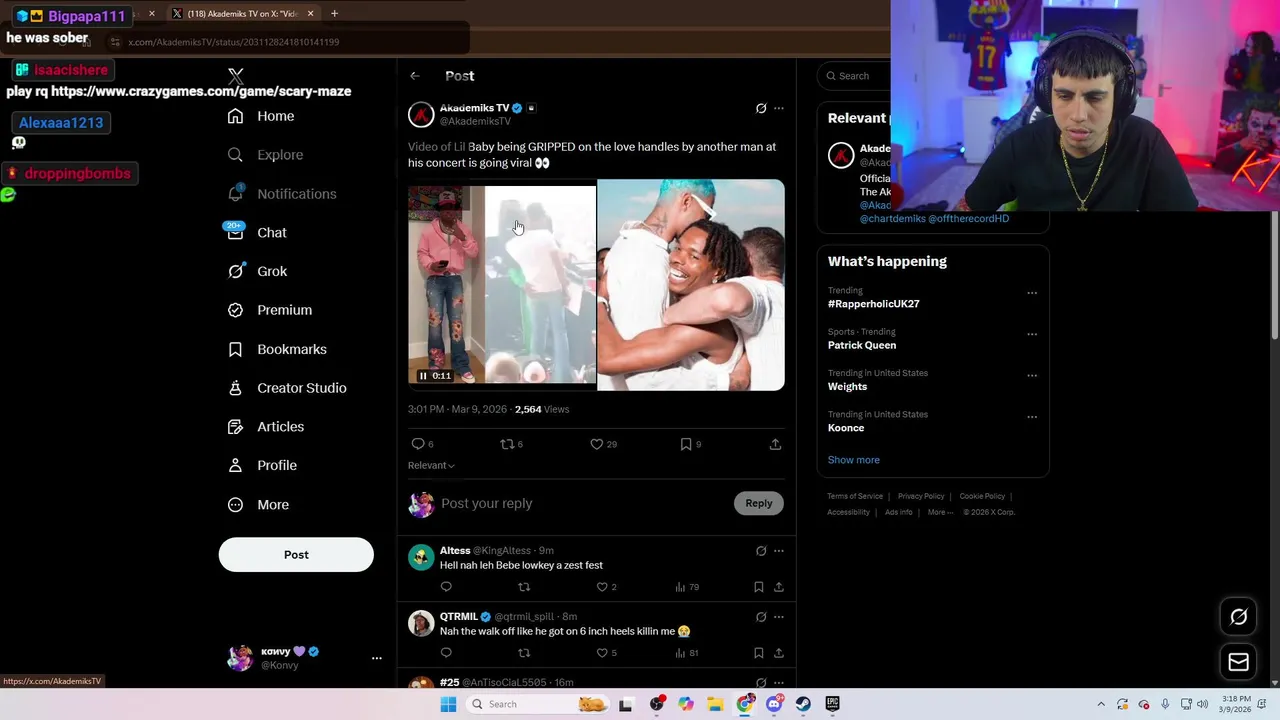Close the Akademiks TV browser tab
Image resolution: width=1280 pixels, height=720 pixels.
[x=310, y=14]
